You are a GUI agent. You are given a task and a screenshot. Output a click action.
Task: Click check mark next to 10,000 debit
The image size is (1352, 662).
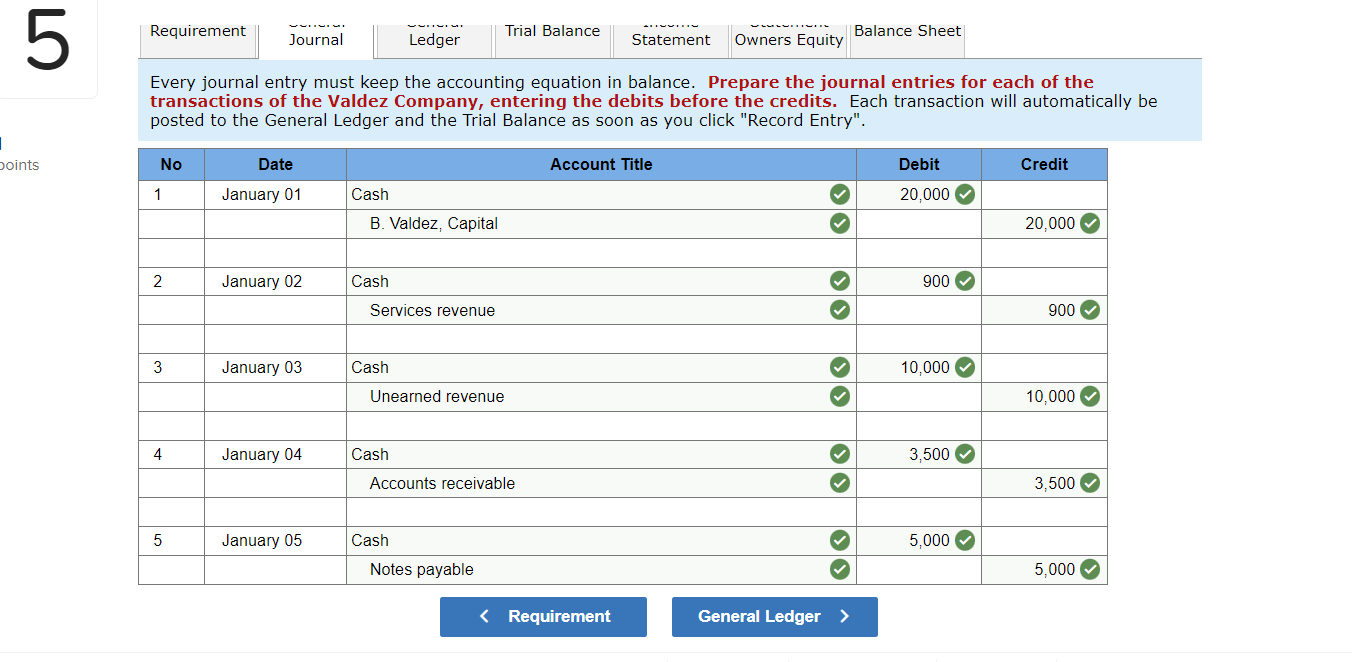pyautogui.click(x=965, y=367)
